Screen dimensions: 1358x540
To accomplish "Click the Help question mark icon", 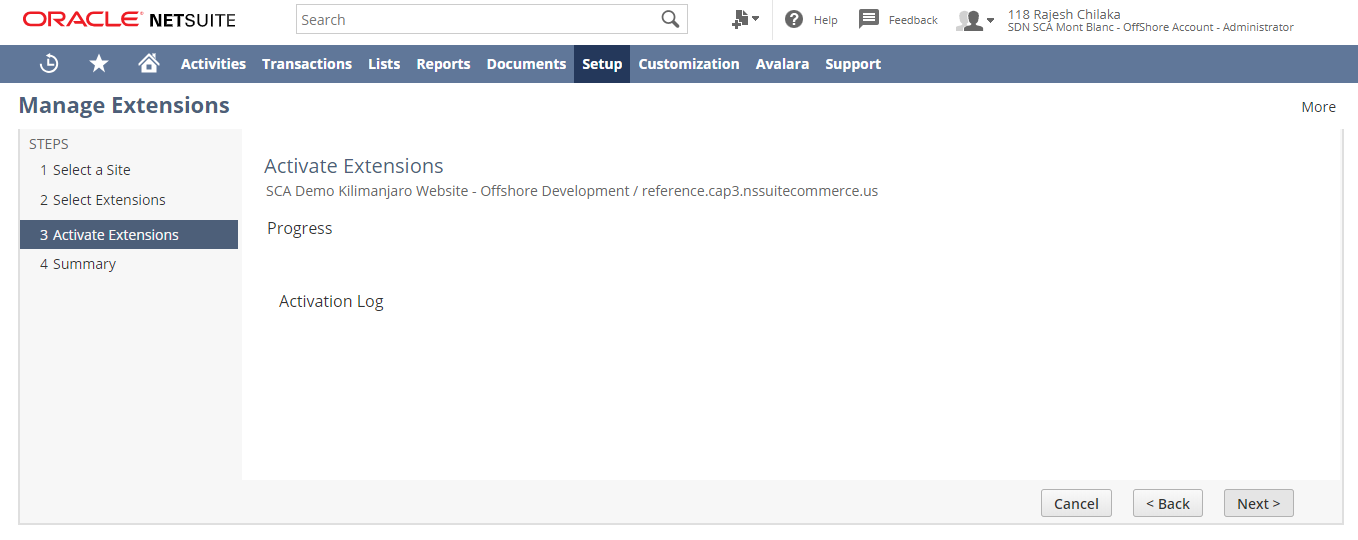I will point(794,20).
